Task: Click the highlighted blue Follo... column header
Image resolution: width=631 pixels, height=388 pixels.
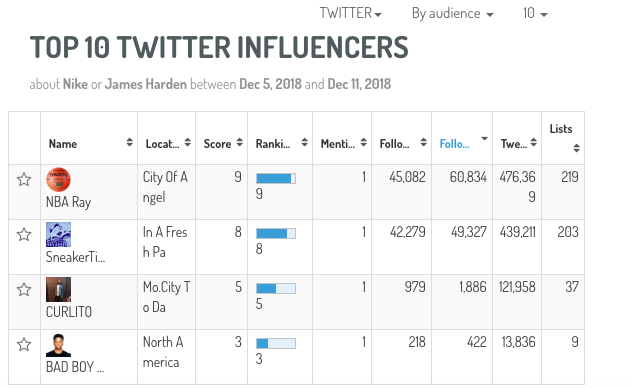Action: [454, 144]
